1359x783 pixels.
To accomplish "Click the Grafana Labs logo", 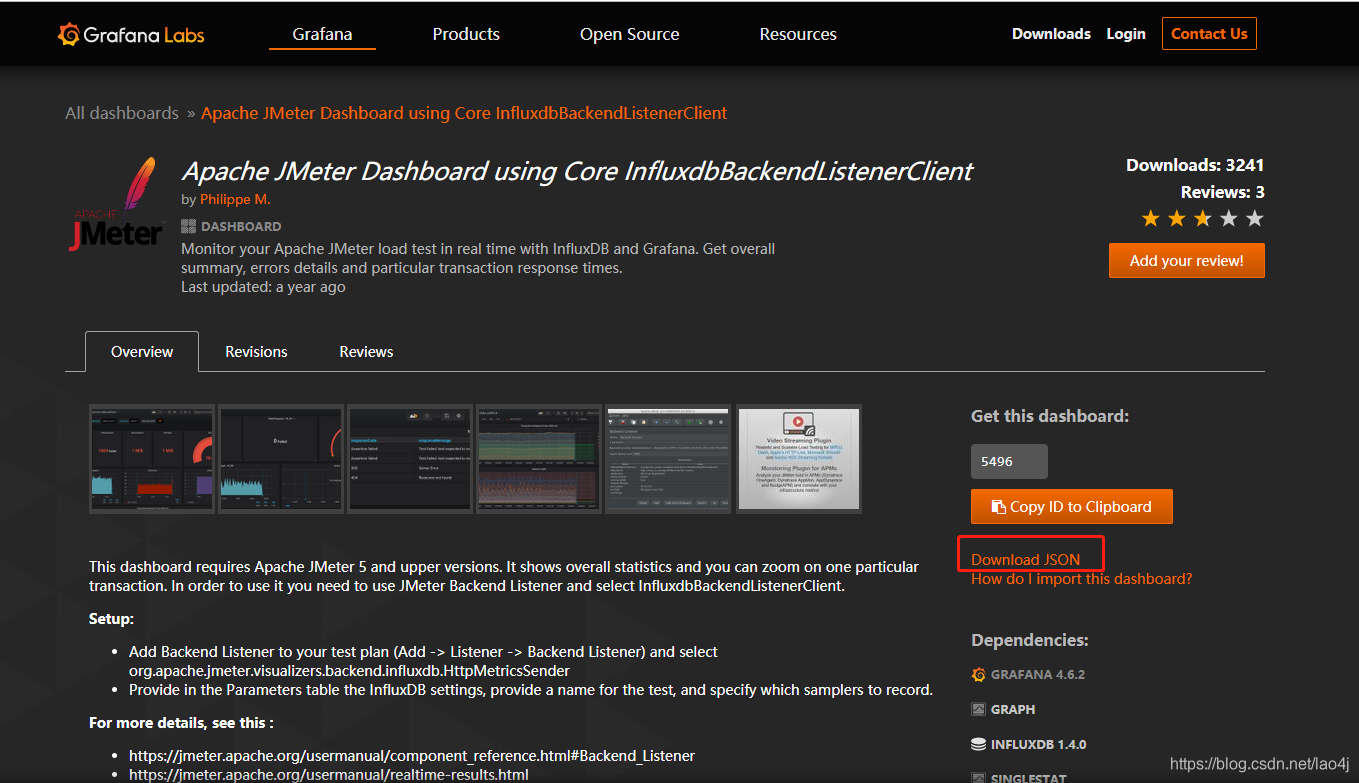I will 130,33.
